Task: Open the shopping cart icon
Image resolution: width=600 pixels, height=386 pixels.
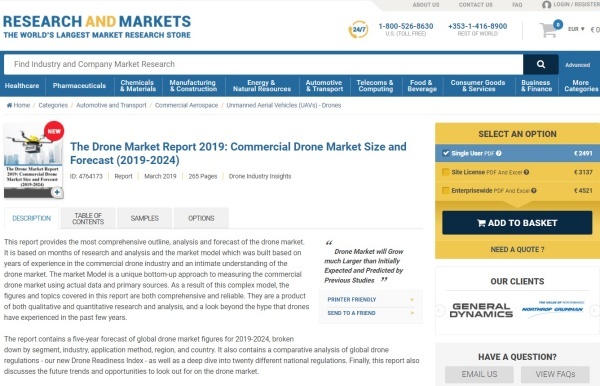Action: click(549, 30)
